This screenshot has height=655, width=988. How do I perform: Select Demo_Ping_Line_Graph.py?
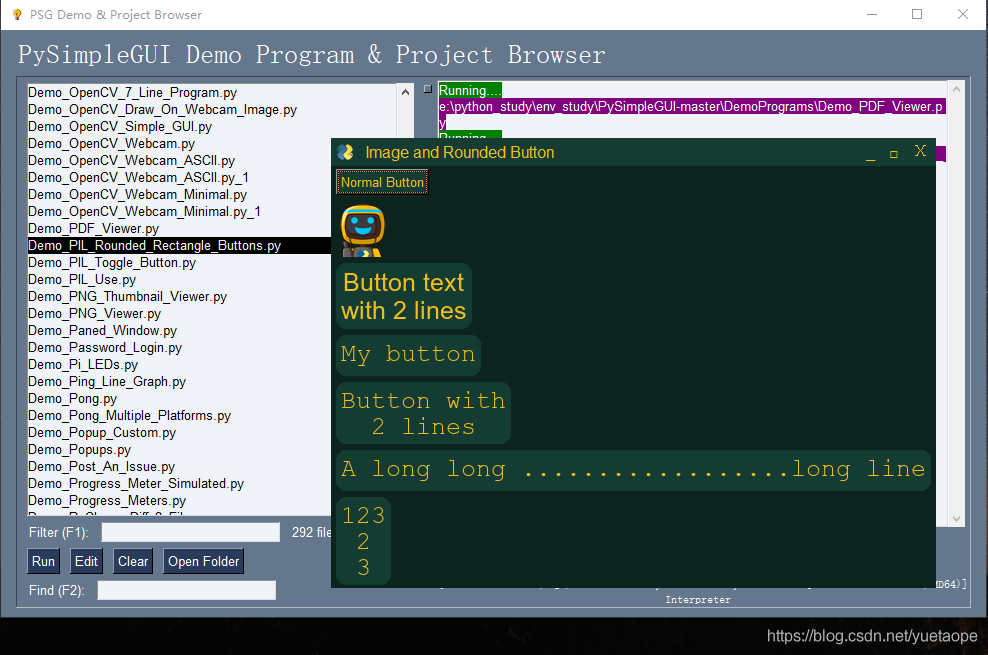(x=107, y=382)
